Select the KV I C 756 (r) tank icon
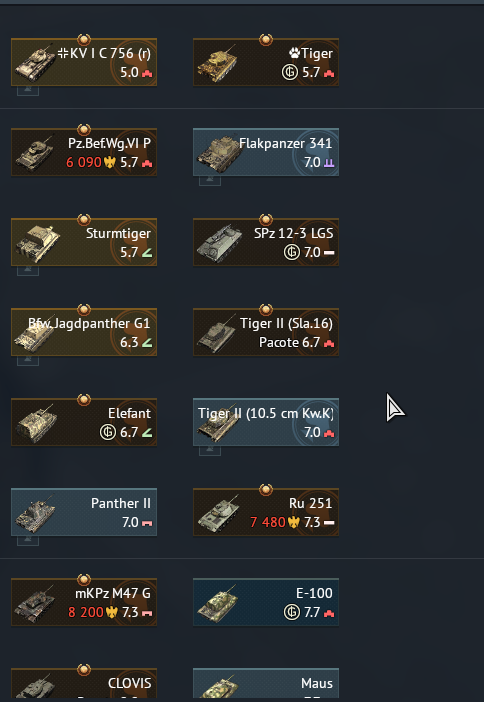 (35, 64)
